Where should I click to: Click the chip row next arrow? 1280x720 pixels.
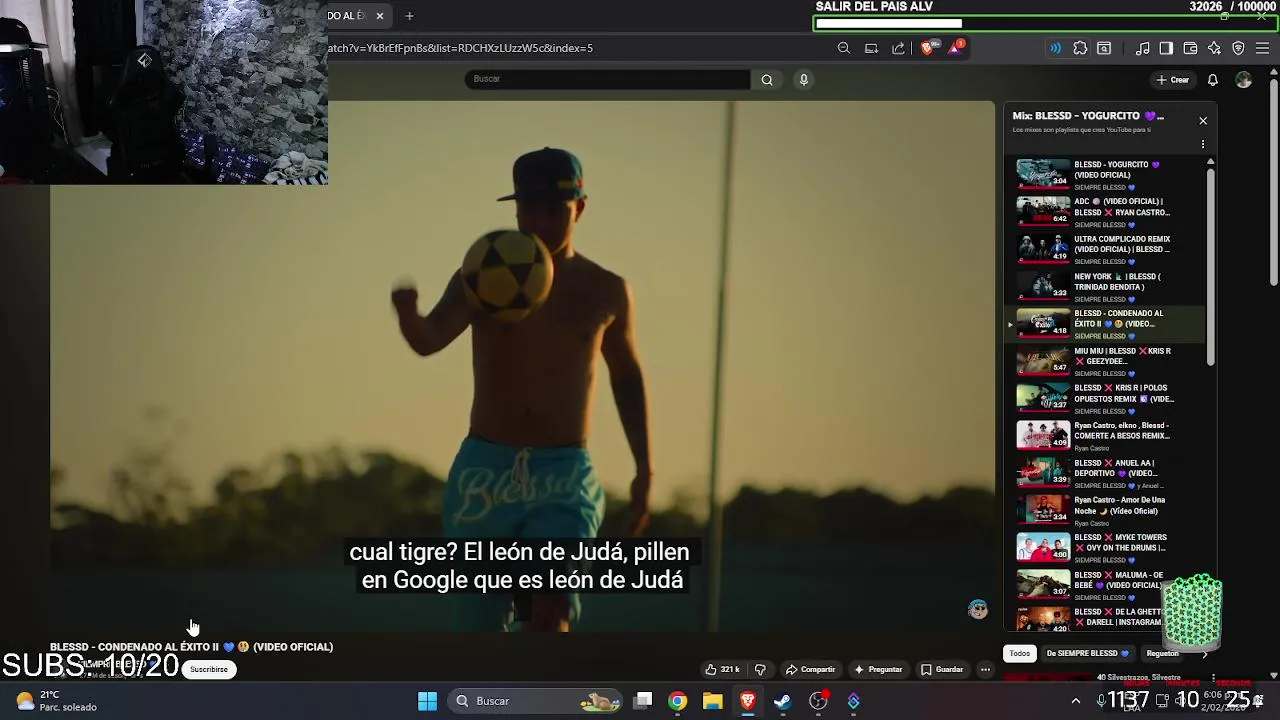(1204, 653)
